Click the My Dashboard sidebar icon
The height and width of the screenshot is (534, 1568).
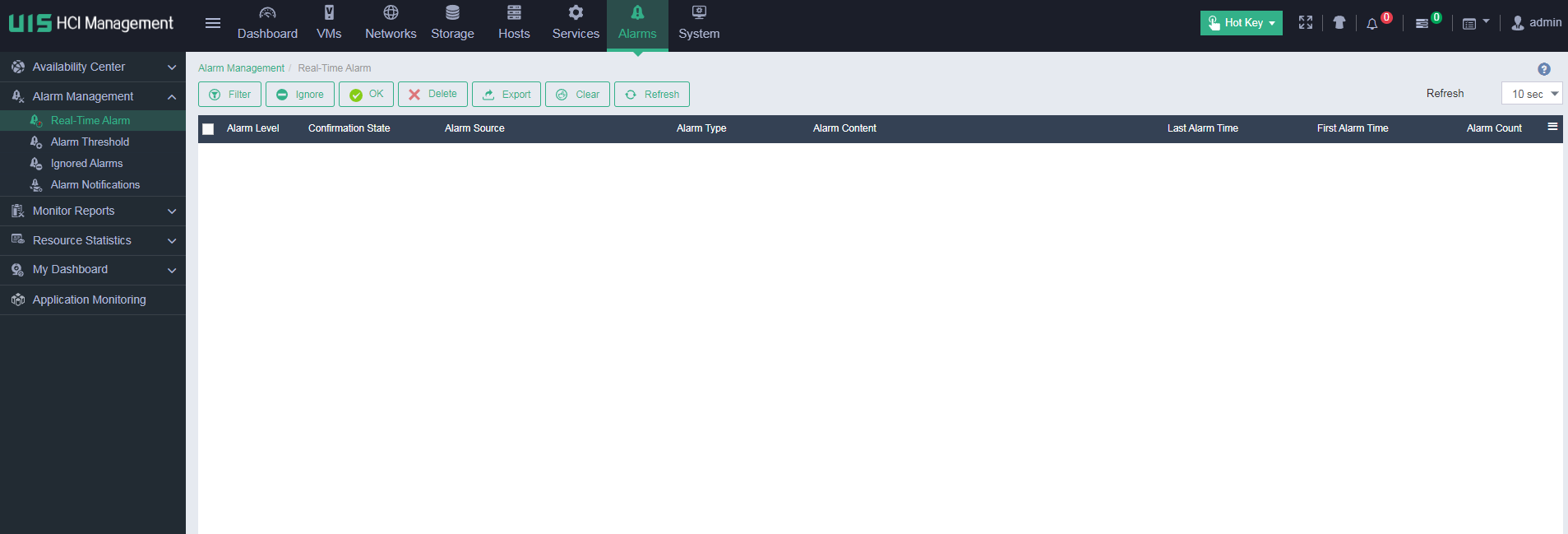pos(18,269)
